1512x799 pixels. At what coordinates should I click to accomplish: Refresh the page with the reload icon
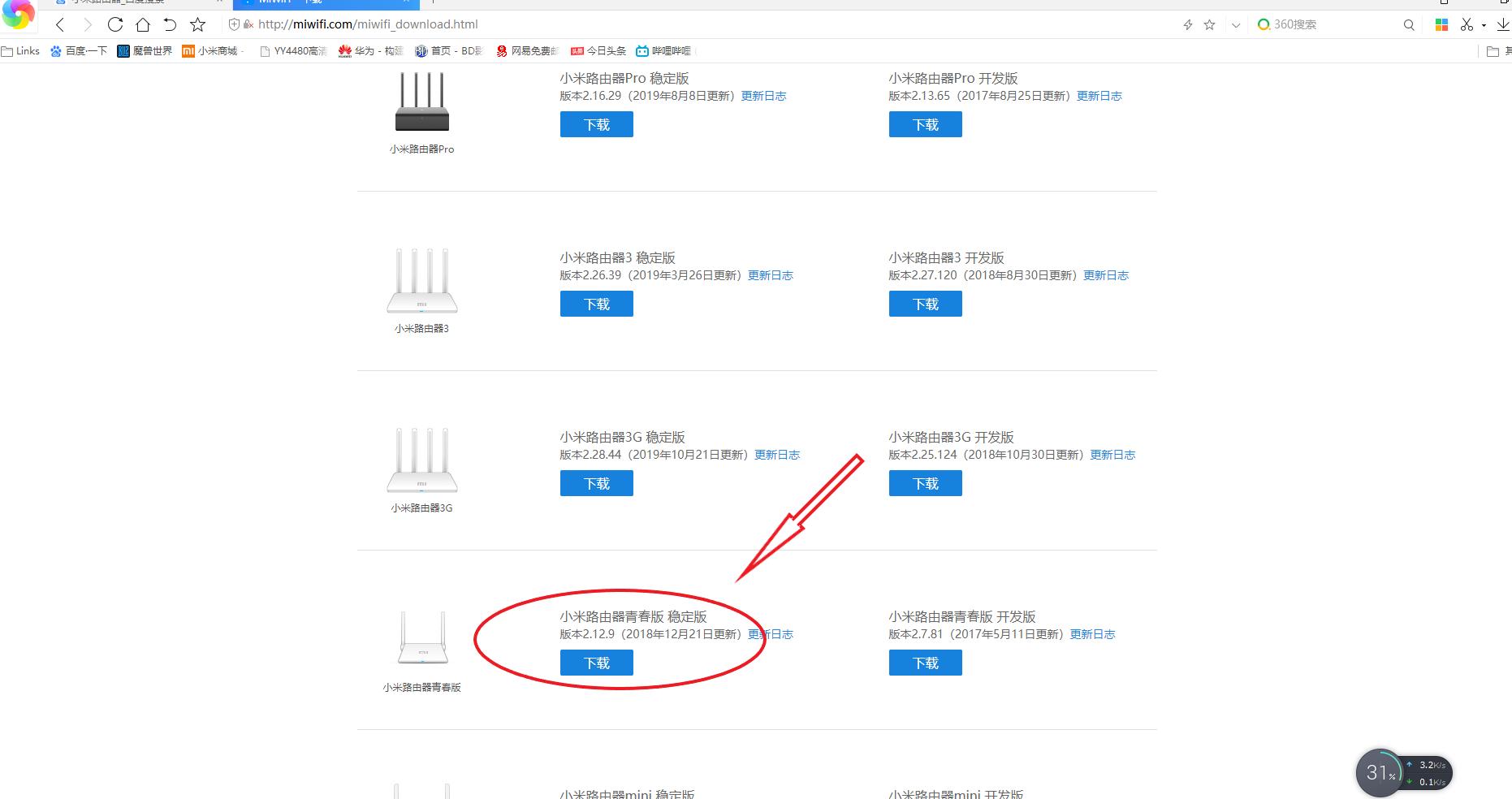(115, 24)
